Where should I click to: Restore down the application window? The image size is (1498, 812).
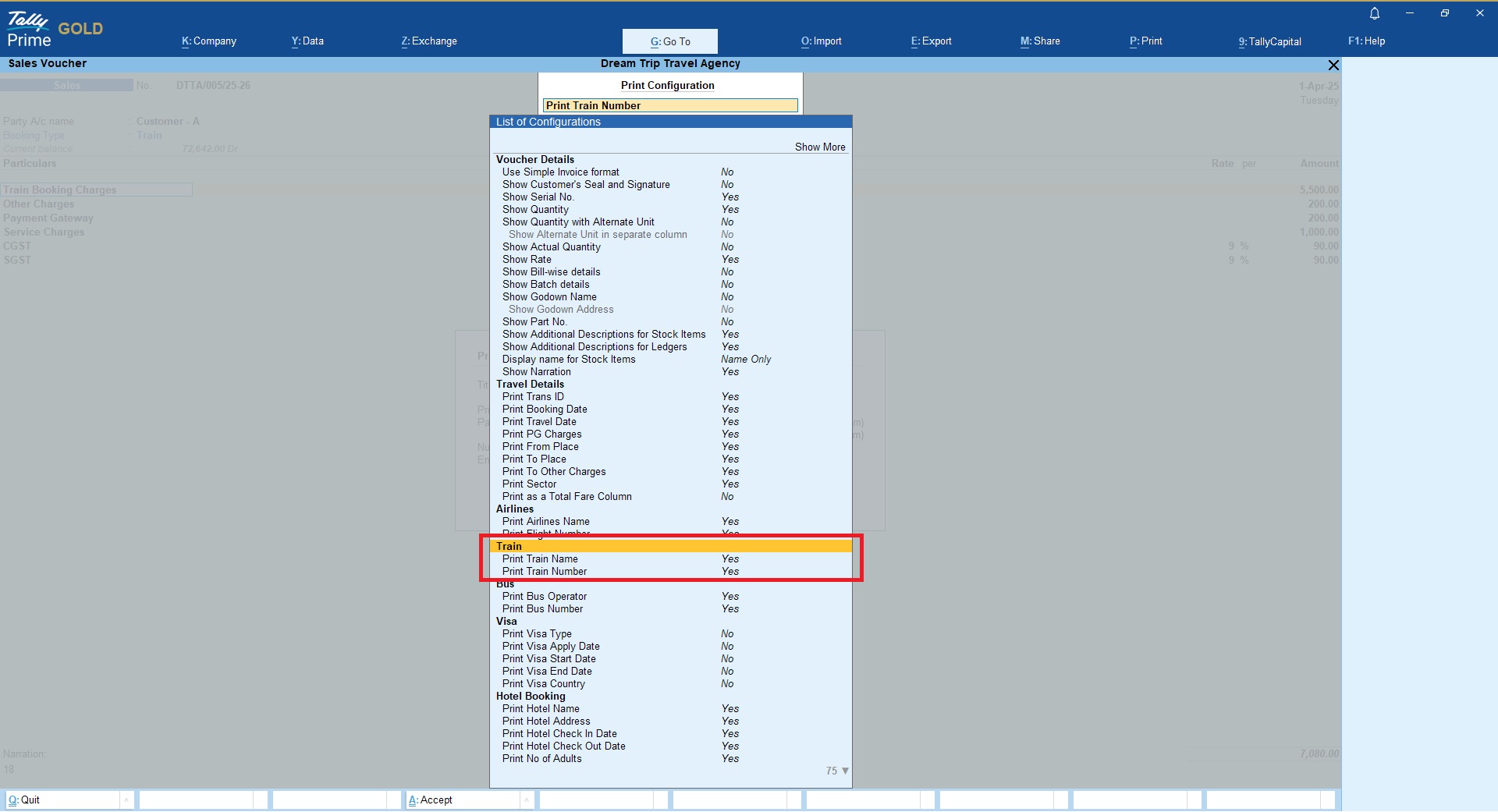[x=1444, y=13]
